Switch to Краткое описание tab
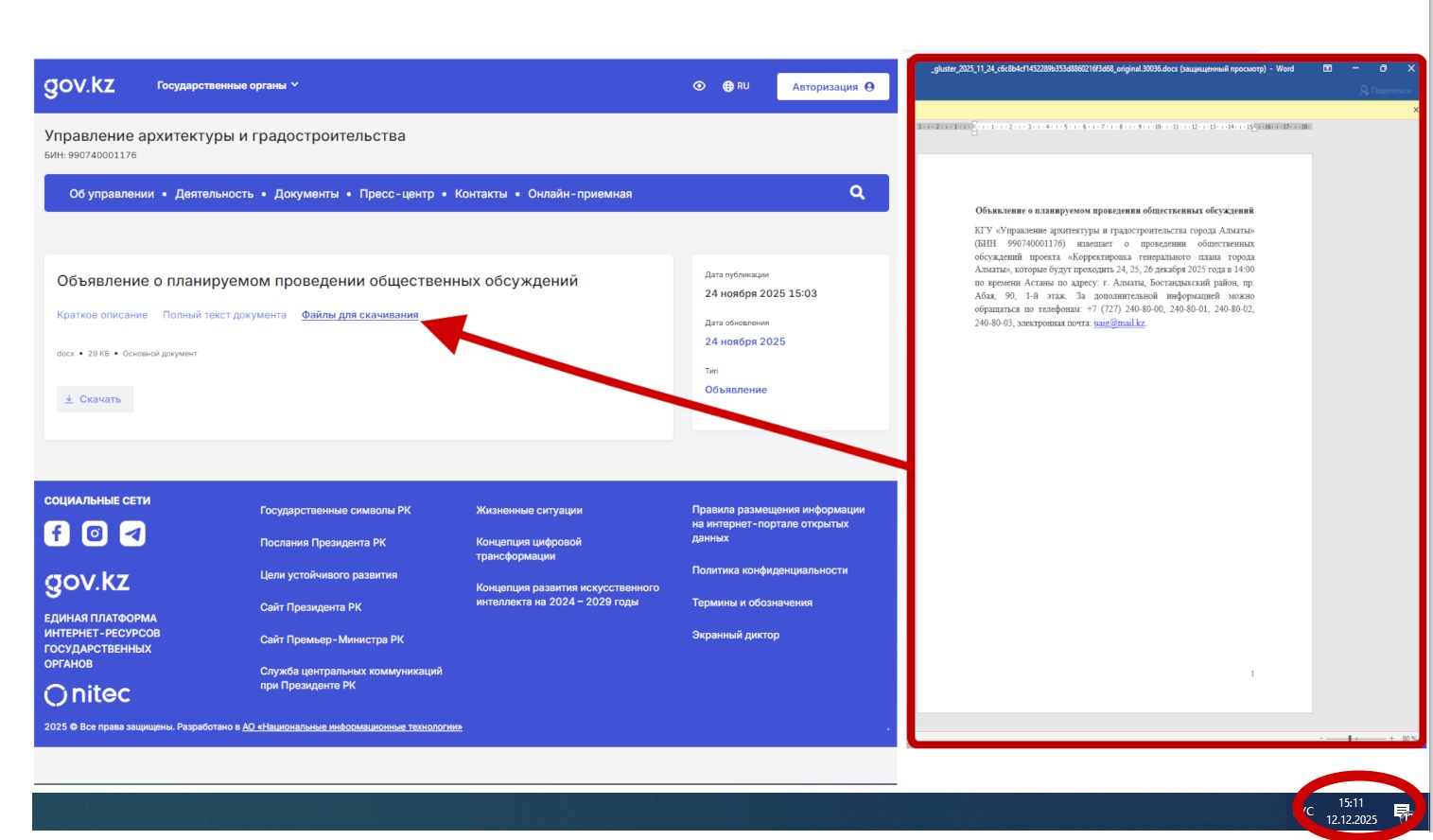This screenshot has width=1433, height=840. 102,315
